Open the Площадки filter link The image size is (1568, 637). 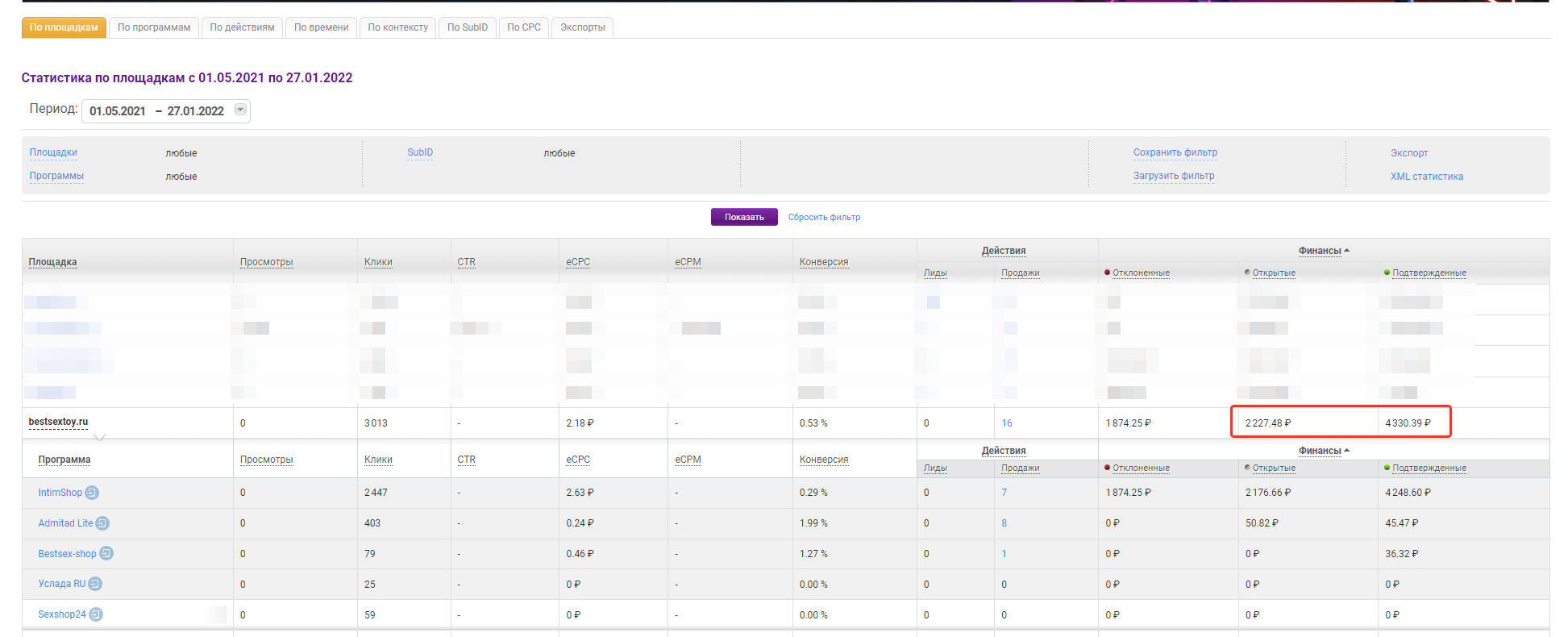point(53,152)
